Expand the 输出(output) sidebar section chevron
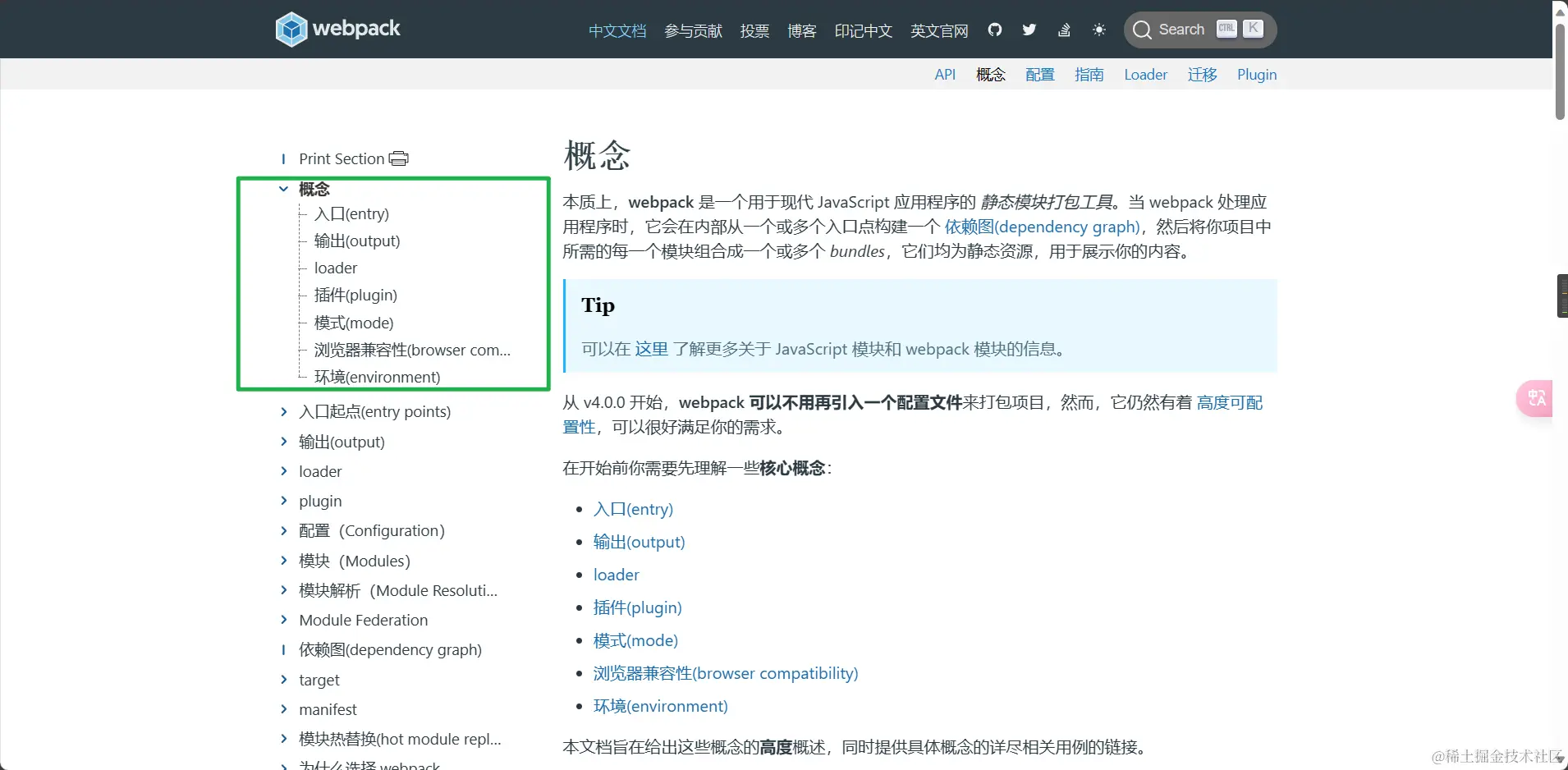This screenshot has width=1568, height=770. coord(283,442)
